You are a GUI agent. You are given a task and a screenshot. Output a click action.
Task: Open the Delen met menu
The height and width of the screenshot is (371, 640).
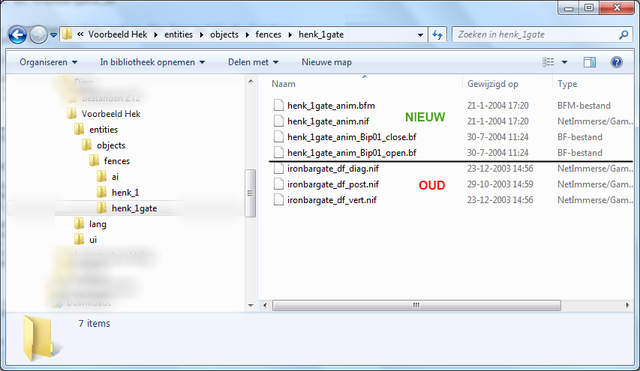253,62
